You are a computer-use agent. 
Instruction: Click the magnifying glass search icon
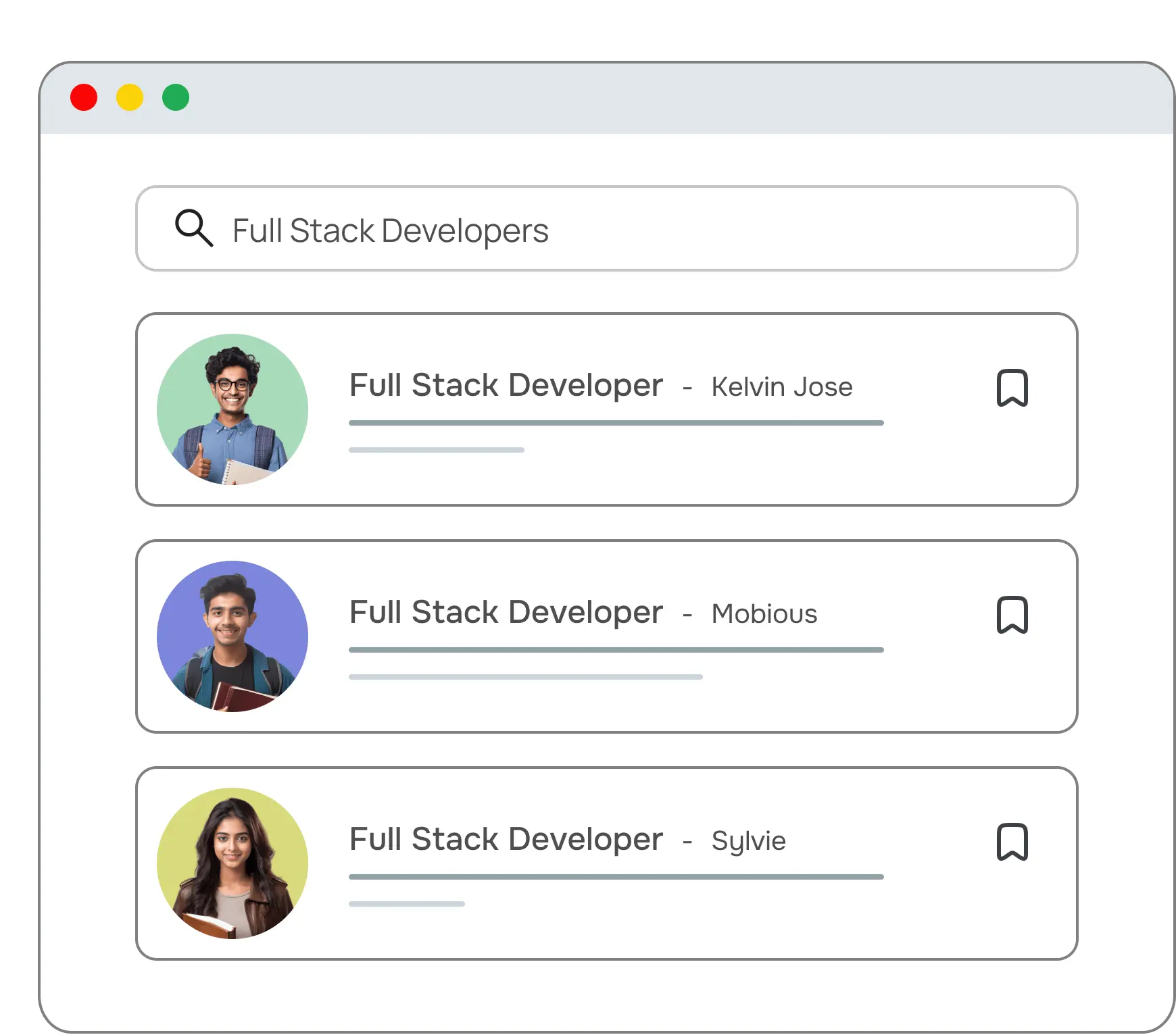(x=194, y=228)
